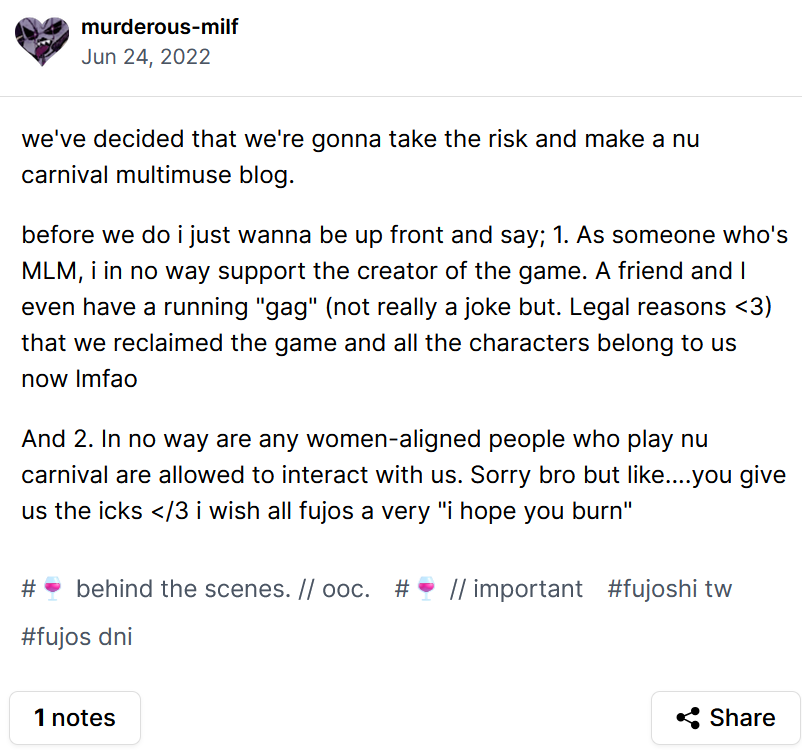
Task: Click the first paragraph about the multimuse blog
Action: tap(360, 157)
